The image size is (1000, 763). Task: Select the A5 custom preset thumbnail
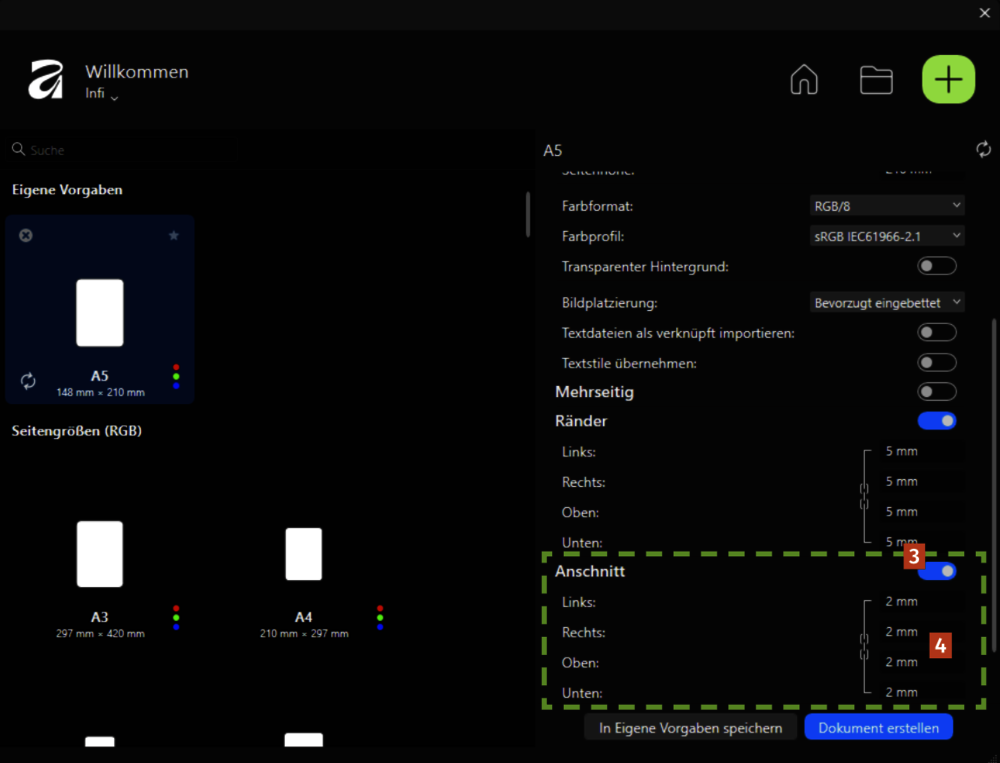99,313
